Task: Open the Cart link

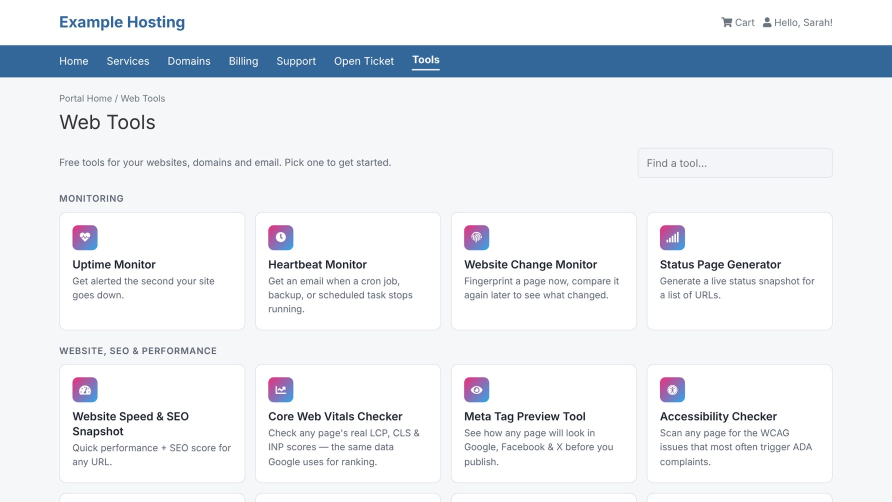Action: pos(738,22)
